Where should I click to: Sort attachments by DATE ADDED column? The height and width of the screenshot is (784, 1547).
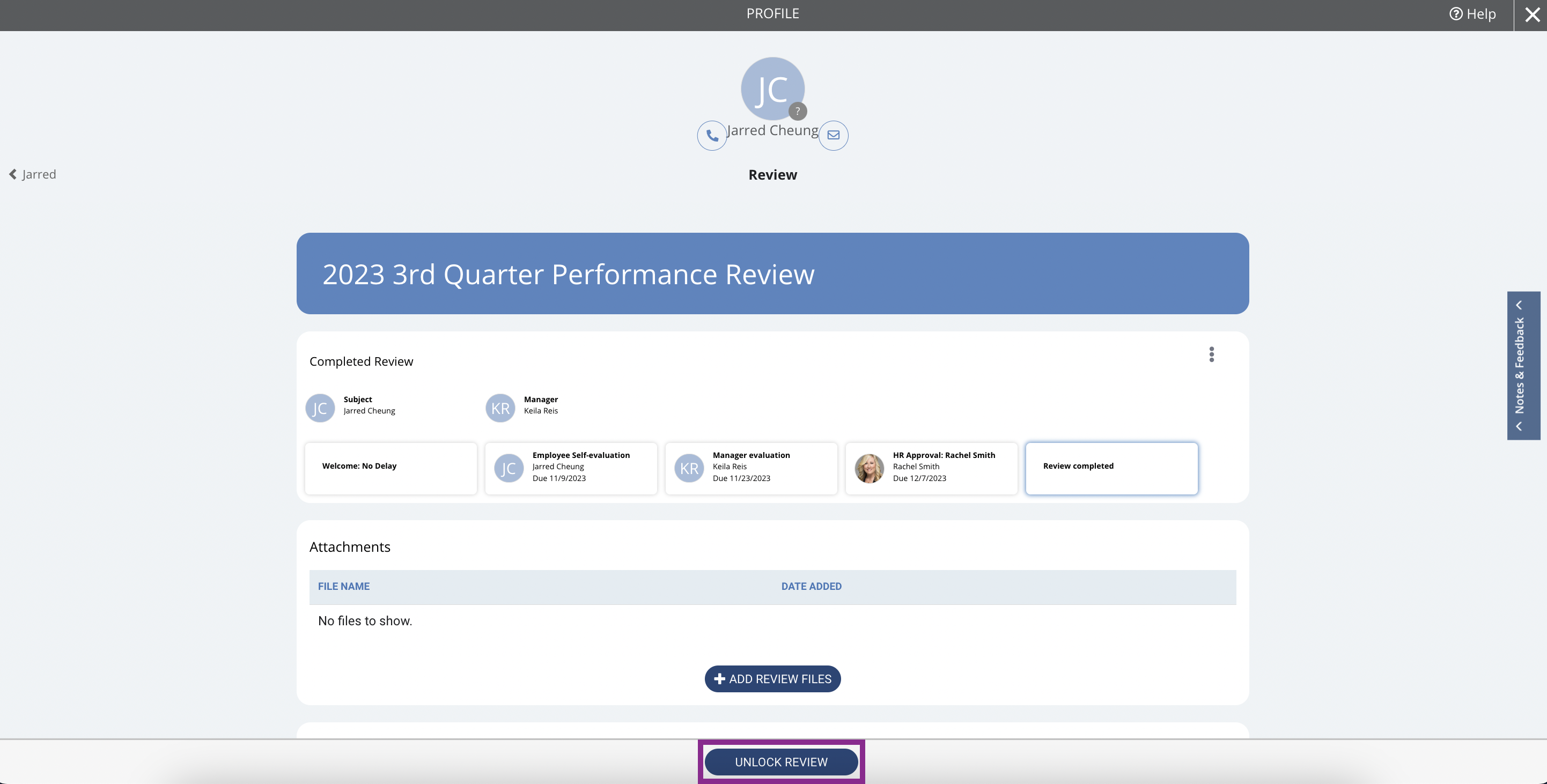coord(812,587)
